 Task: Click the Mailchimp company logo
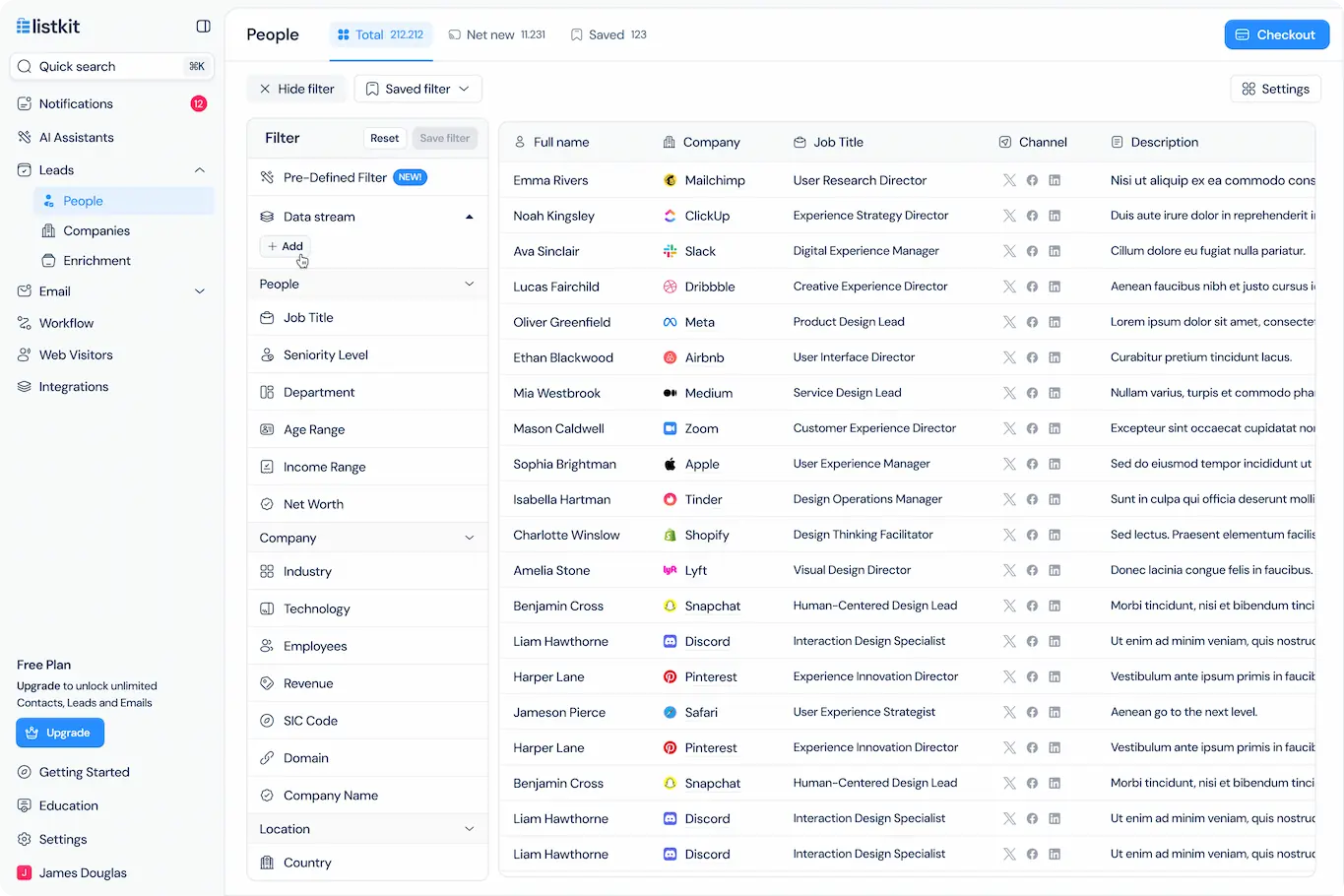(670, 180)
